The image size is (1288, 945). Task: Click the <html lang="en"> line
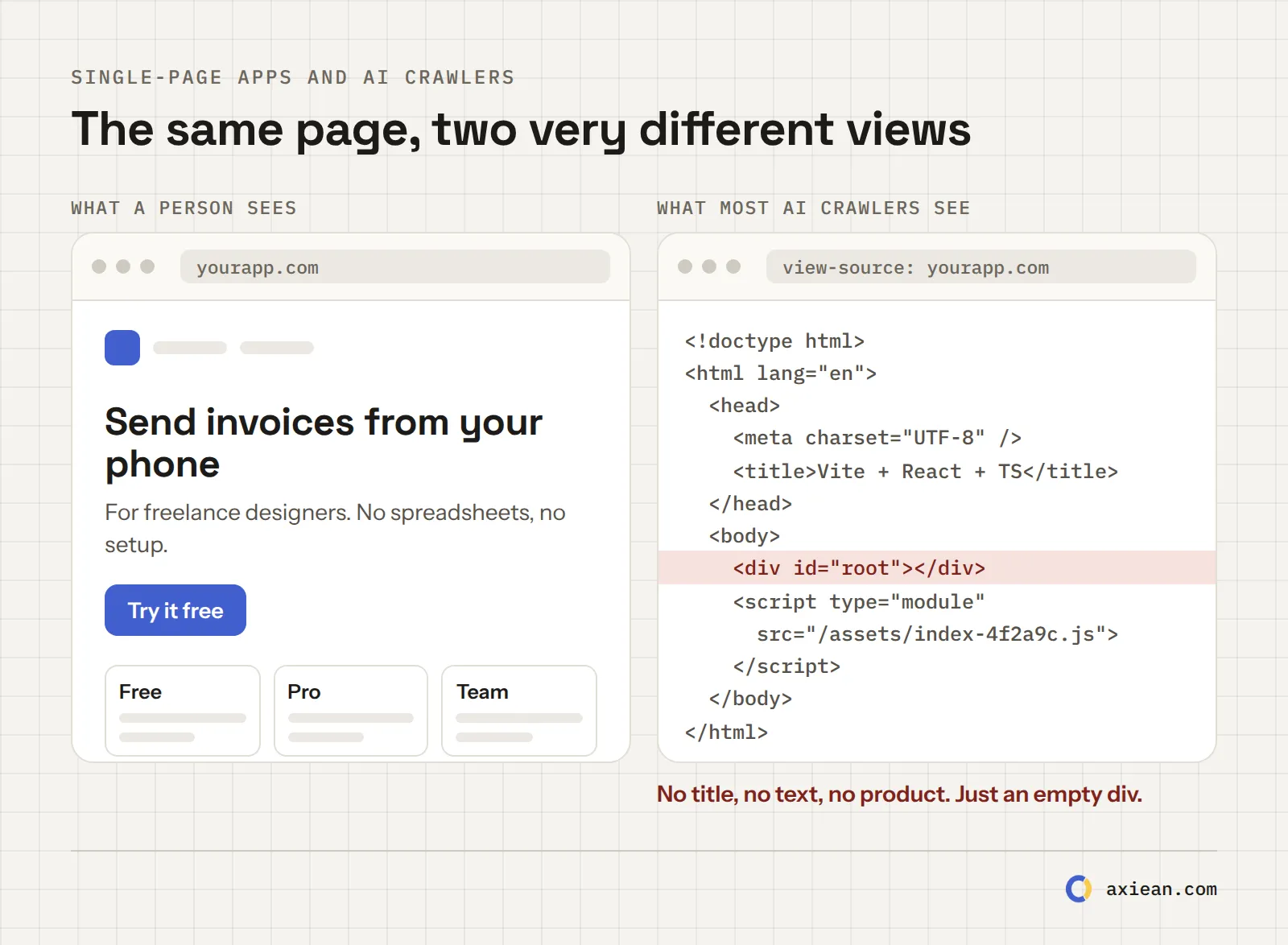781,373
